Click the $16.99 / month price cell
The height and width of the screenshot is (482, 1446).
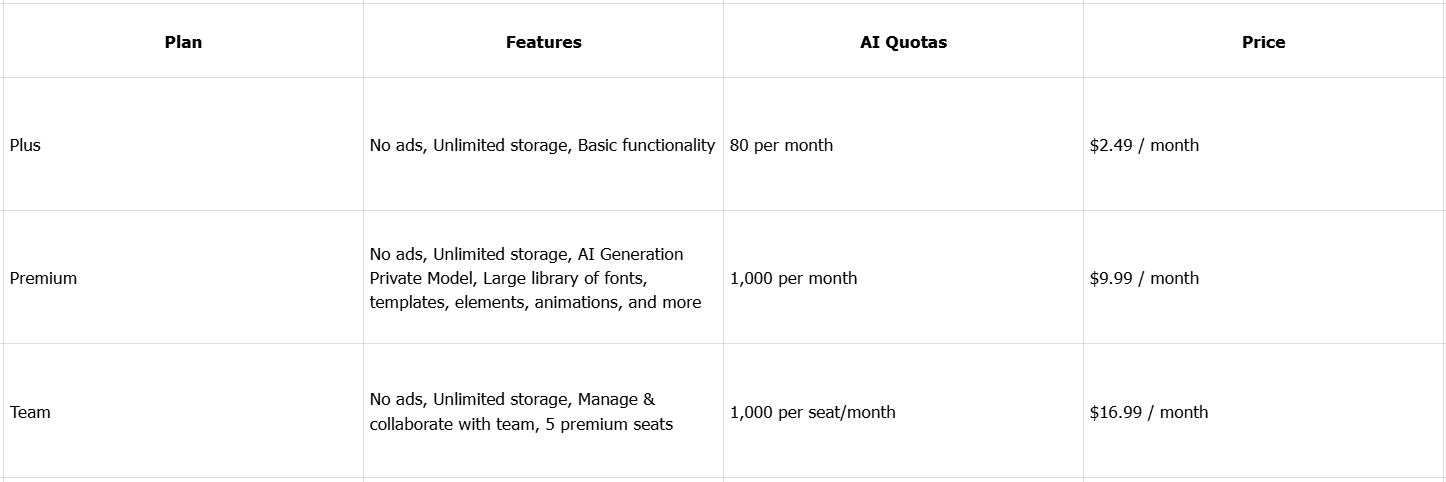point(1148,412)
